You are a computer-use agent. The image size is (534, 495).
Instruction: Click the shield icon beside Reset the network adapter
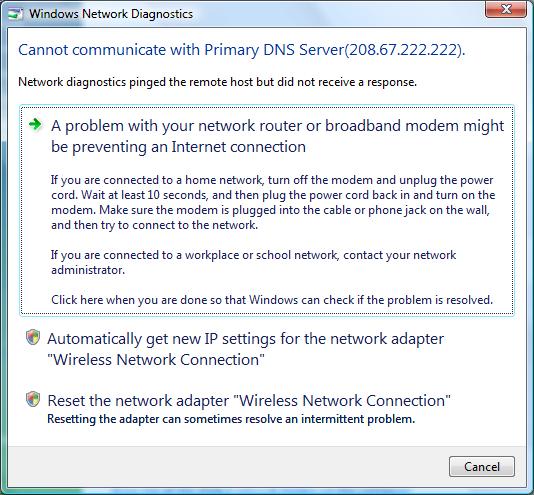click(x=33, y=399)
